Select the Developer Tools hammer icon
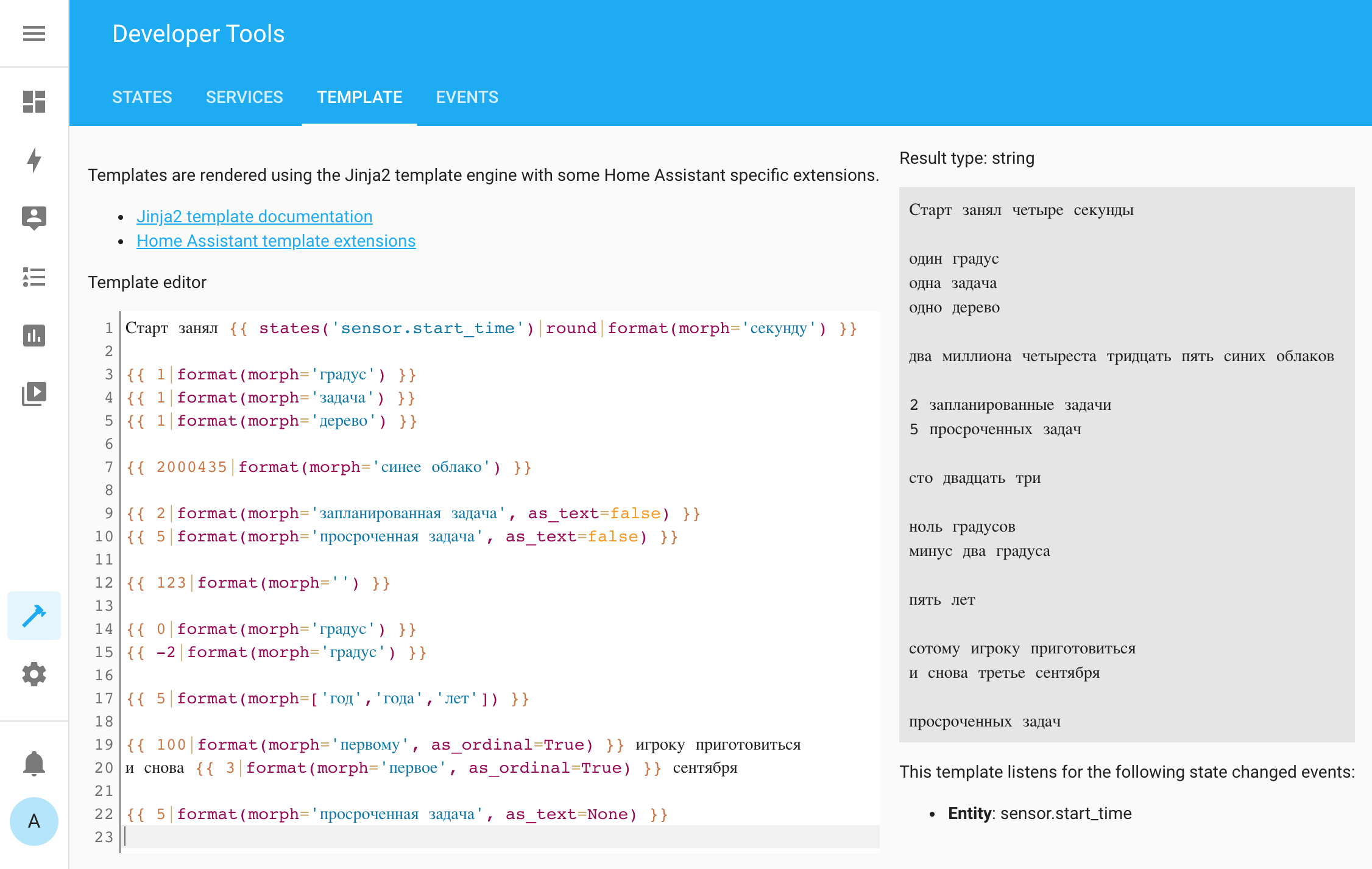 pos(34,616)
